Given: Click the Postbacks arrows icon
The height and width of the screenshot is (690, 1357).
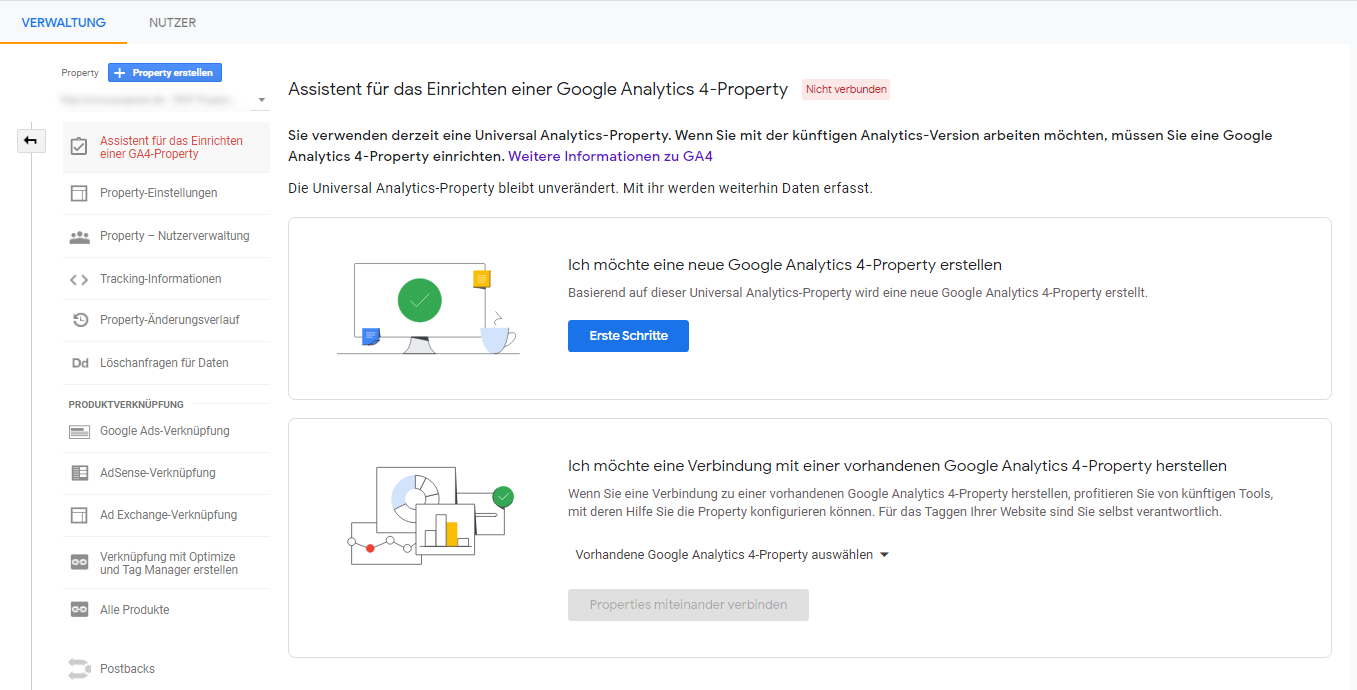Looking at the screenshot, I should pos(79,669).
